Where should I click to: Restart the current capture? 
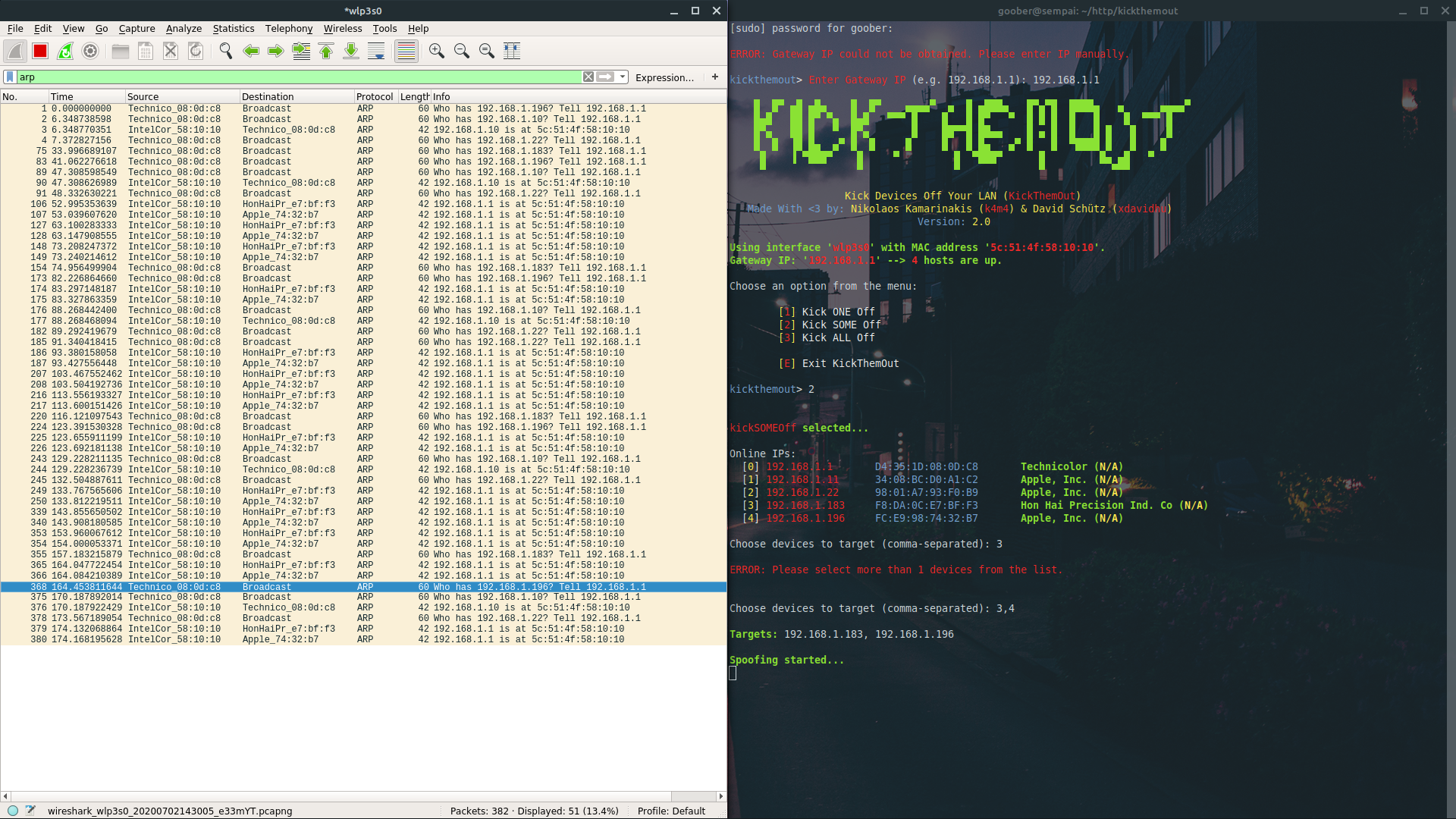65,51
